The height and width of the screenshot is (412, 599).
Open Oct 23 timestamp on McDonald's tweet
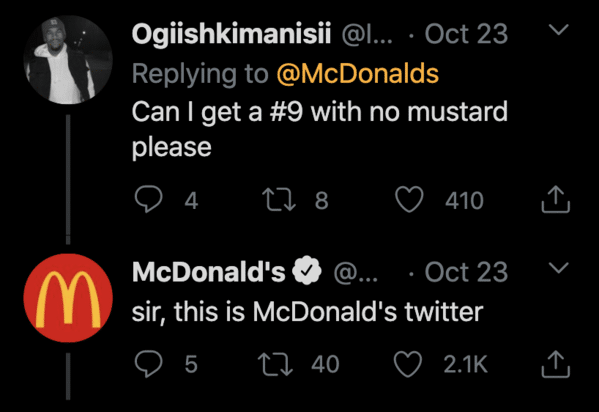click(466, 272)
